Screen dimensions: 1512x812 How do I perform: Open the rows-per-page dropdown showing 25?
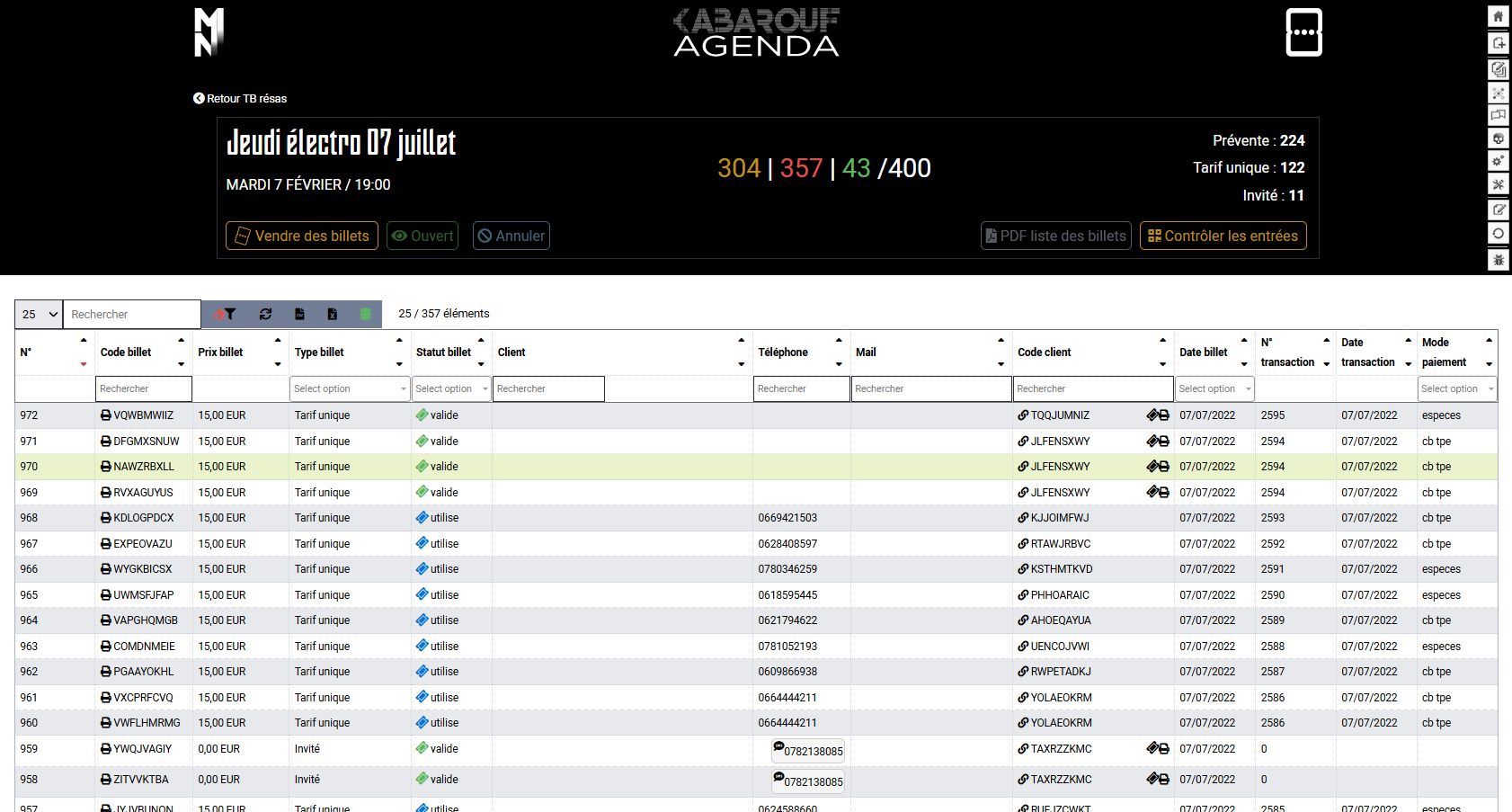pos(39,314)
